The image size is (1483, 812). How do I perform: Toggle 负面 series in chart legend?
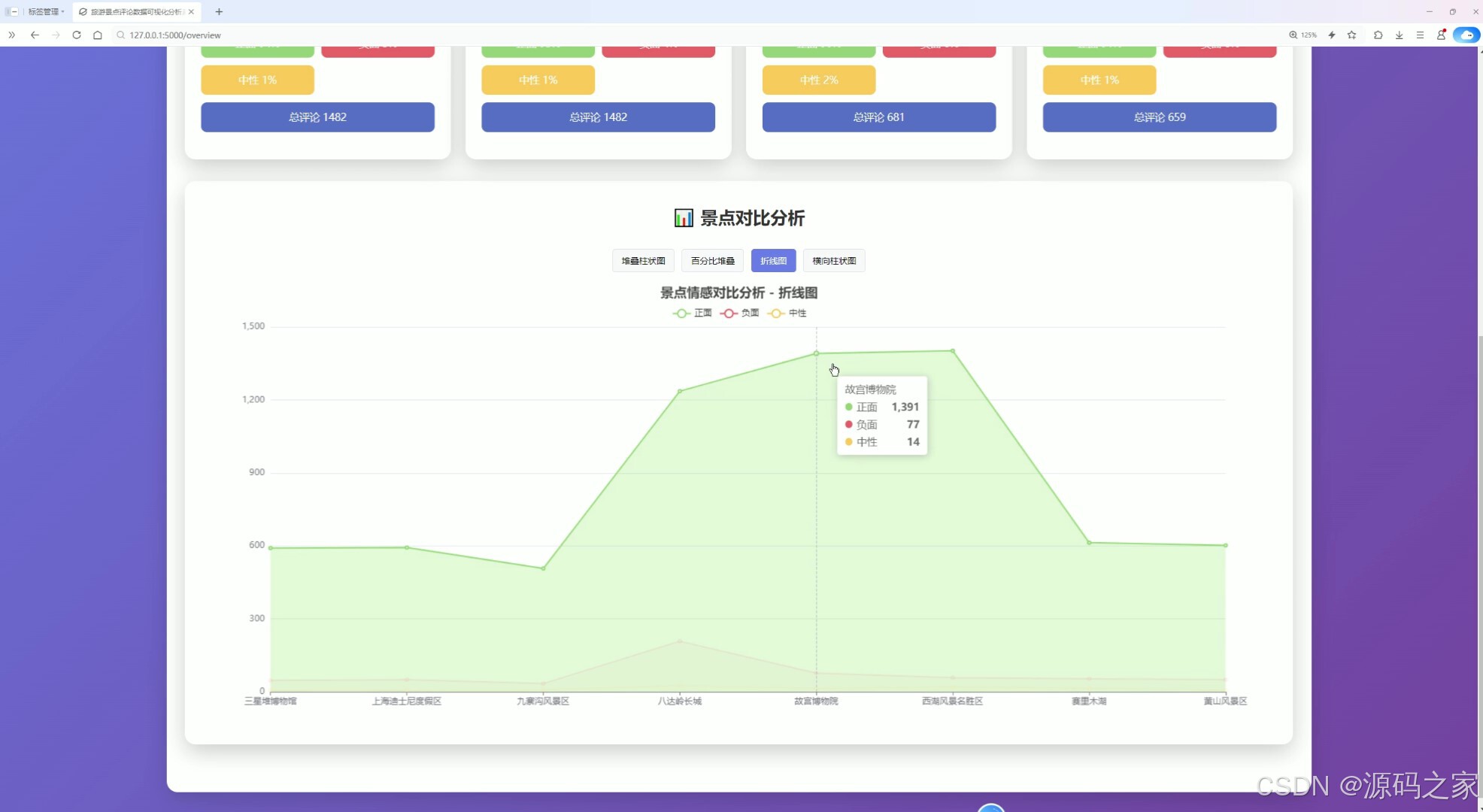(740, 314)
